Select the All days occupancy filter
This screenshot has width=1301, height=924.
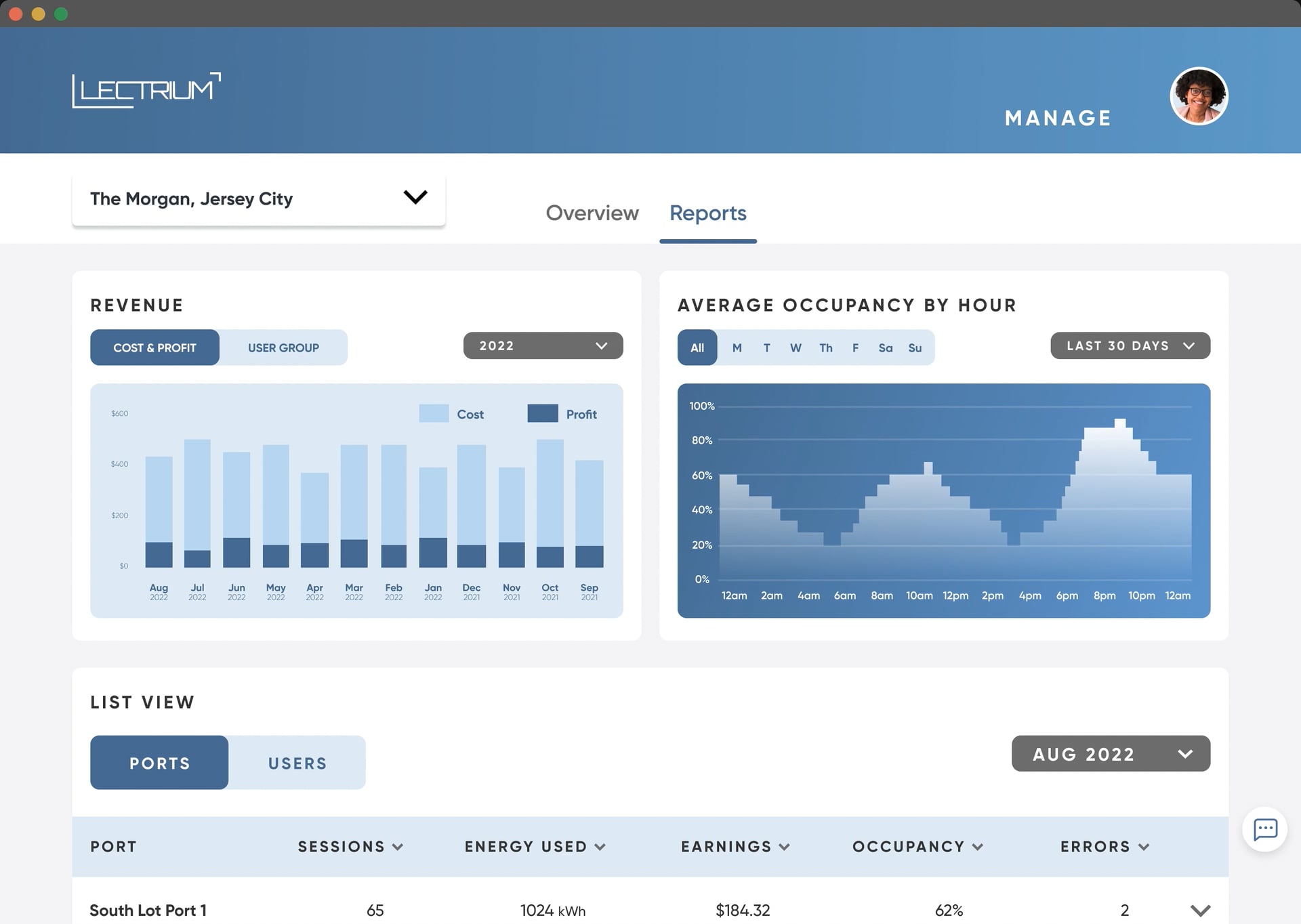pyautogui.click(x=697, y=348)
